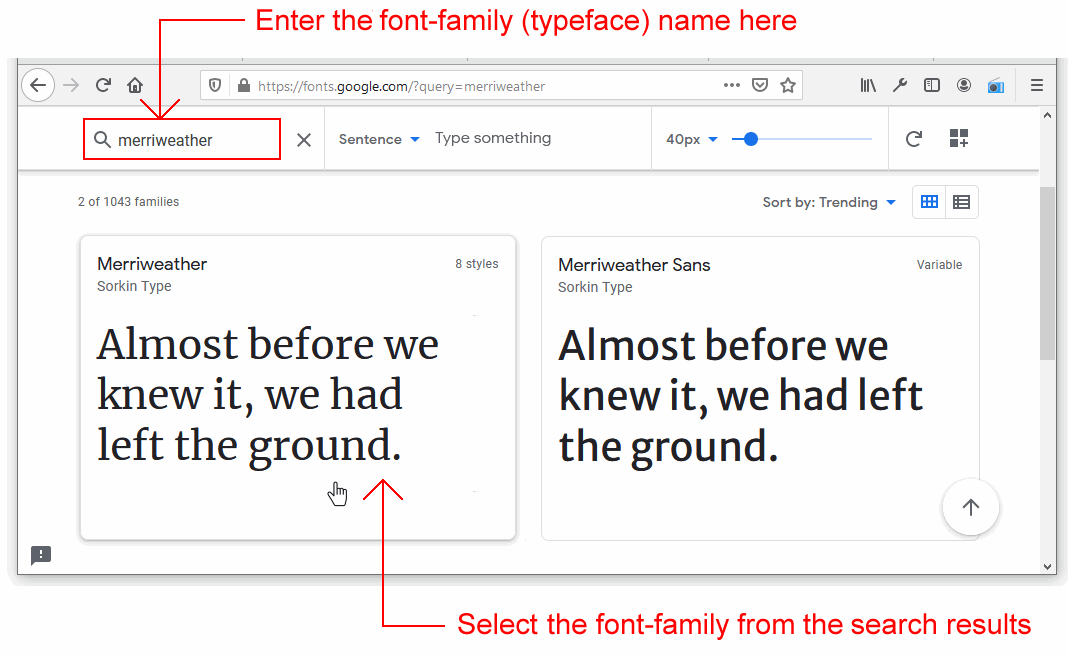Open the developer tools wrench icon
This screenshot has height=654, width=1068.
tap(900, 85)
